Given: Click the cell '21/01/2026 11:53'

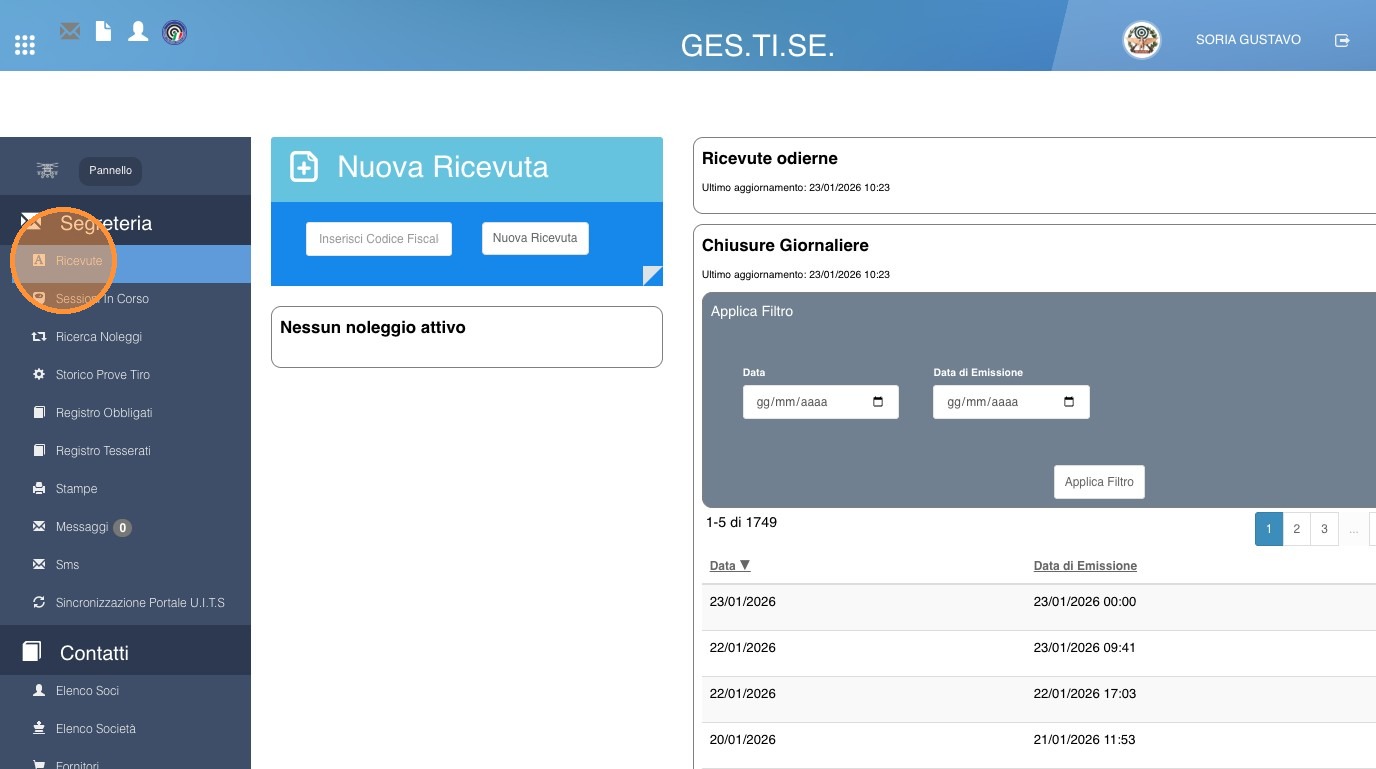Looking at the screenshot, I should [1085, 740].
